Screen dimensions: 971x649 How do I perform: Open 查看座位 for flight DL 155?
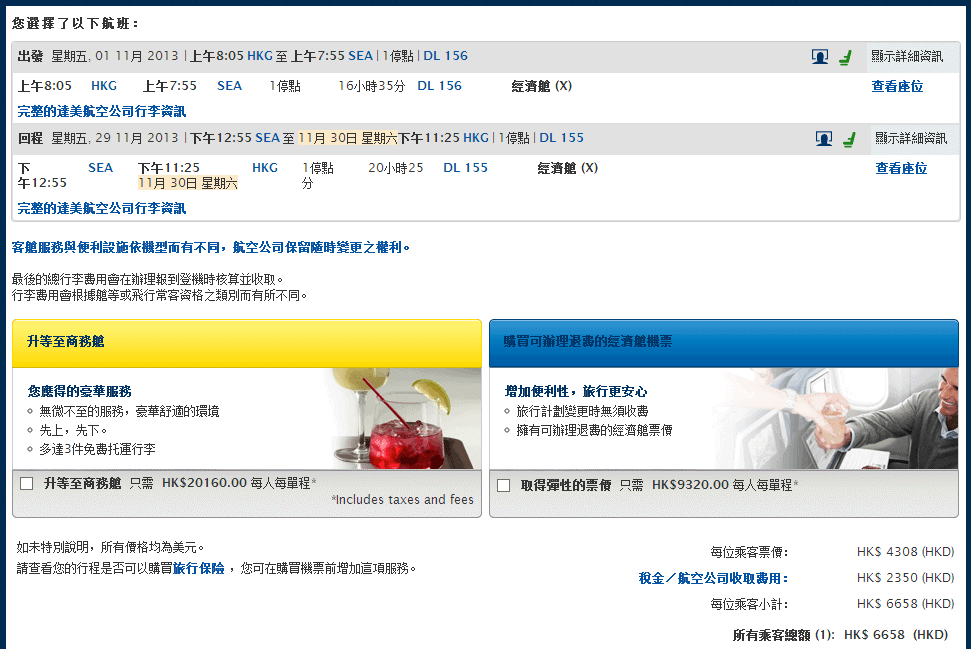tap(901, 169)
